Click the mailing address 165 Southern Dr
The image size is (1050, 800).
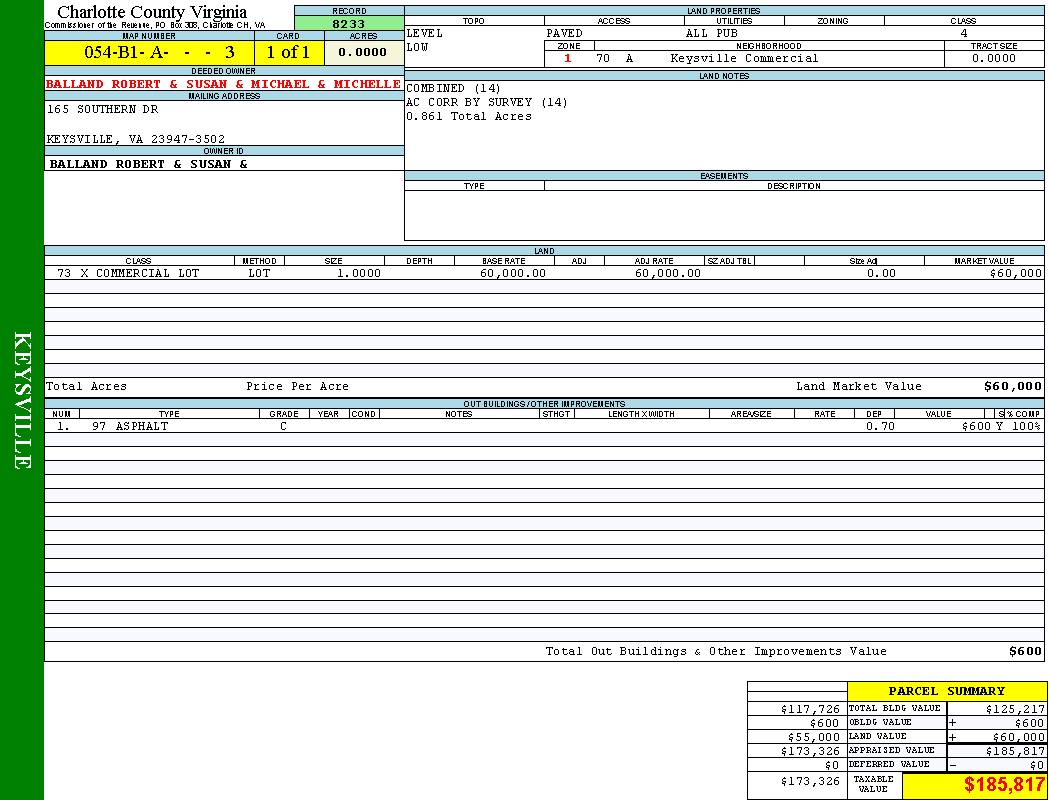(103, 109)
